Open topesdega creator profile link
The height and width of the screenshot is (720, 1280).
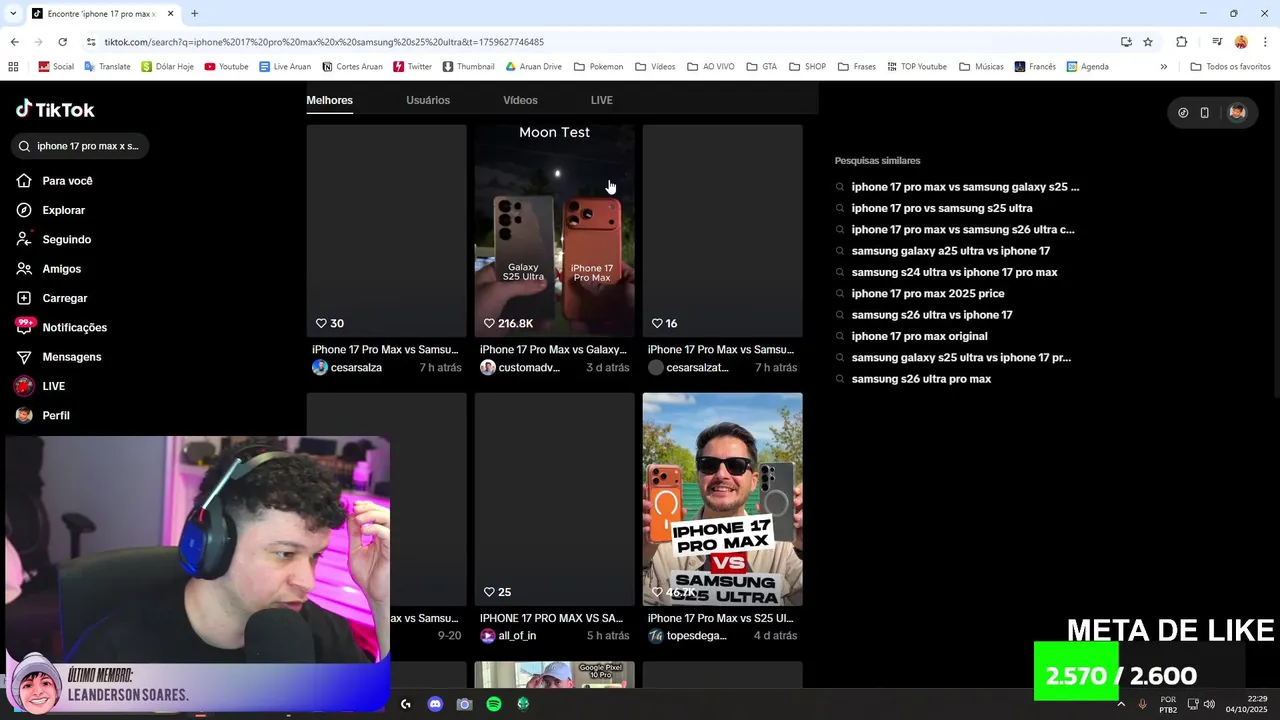(x=687, y=636)
